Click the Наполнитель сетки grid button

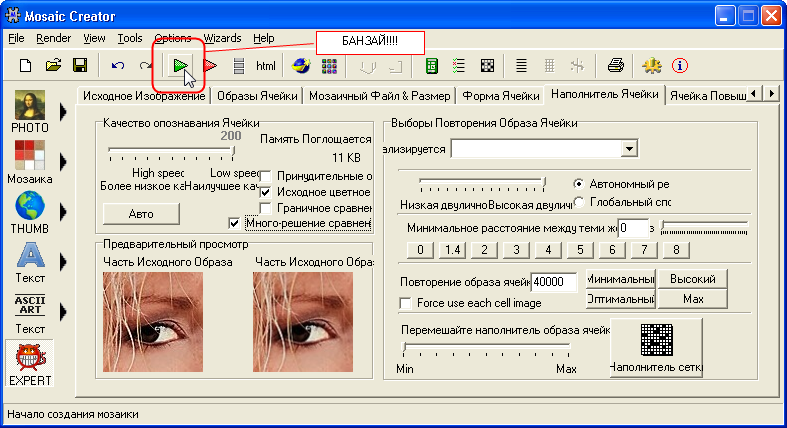[x=656, y=348]
